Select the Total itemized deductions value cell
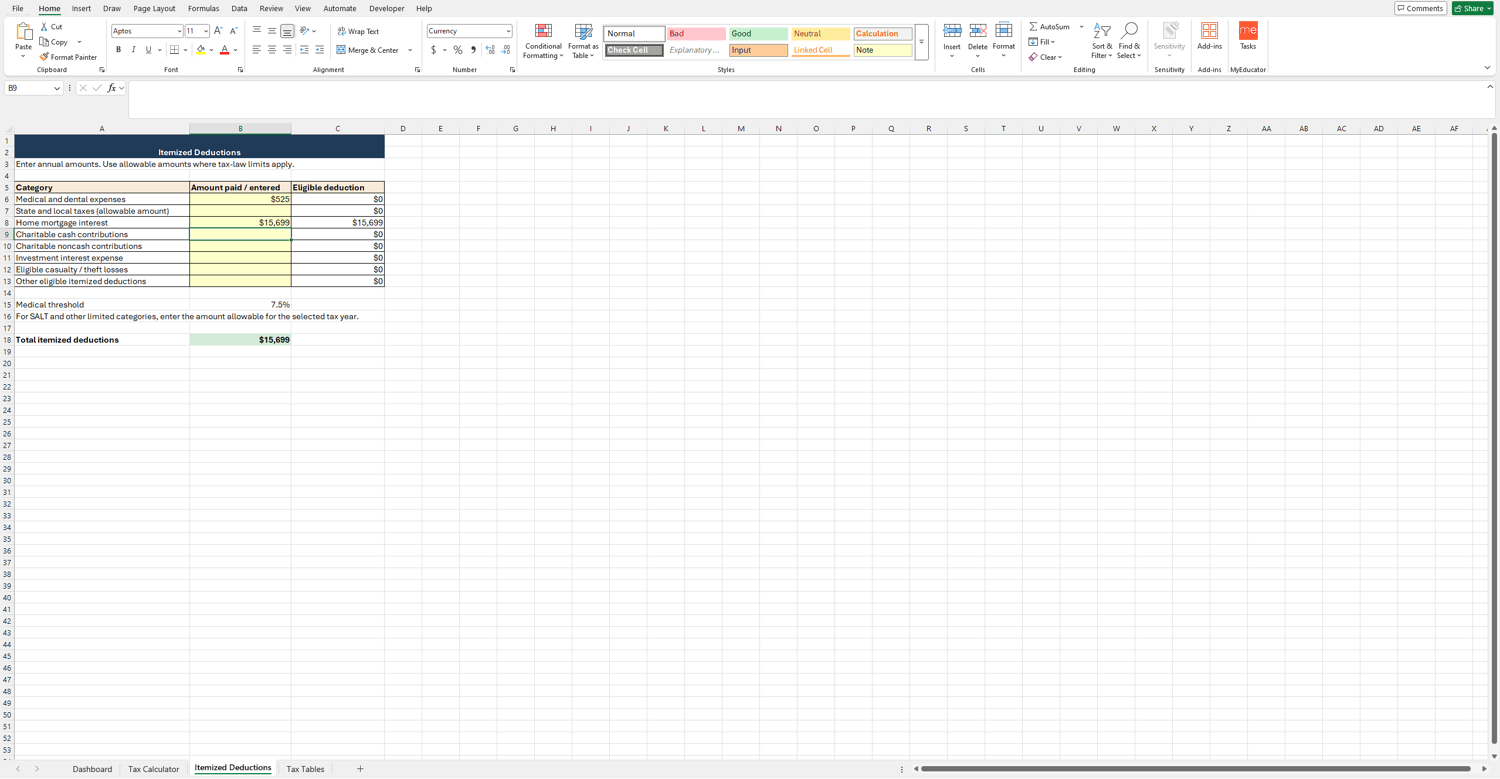 tap(240, 340)
